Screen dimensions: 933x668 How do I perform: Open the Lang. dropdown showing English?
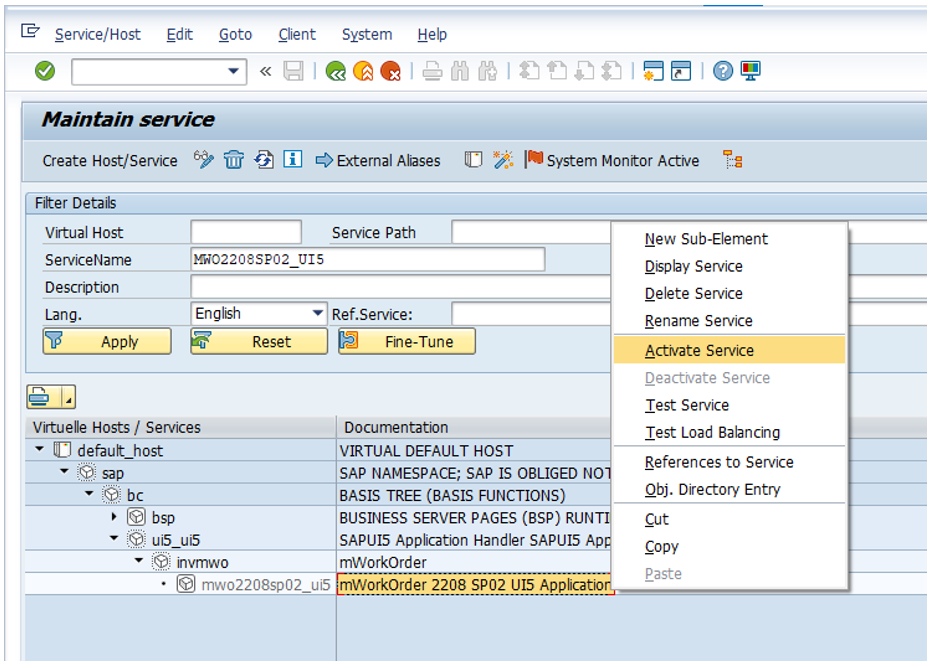[318, 314]
